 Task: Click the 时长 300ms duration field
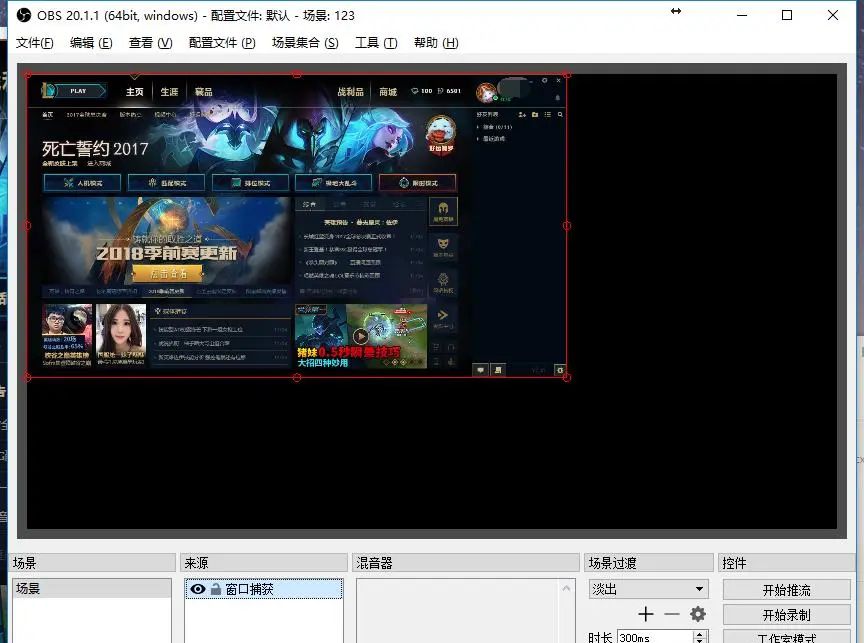655,637
